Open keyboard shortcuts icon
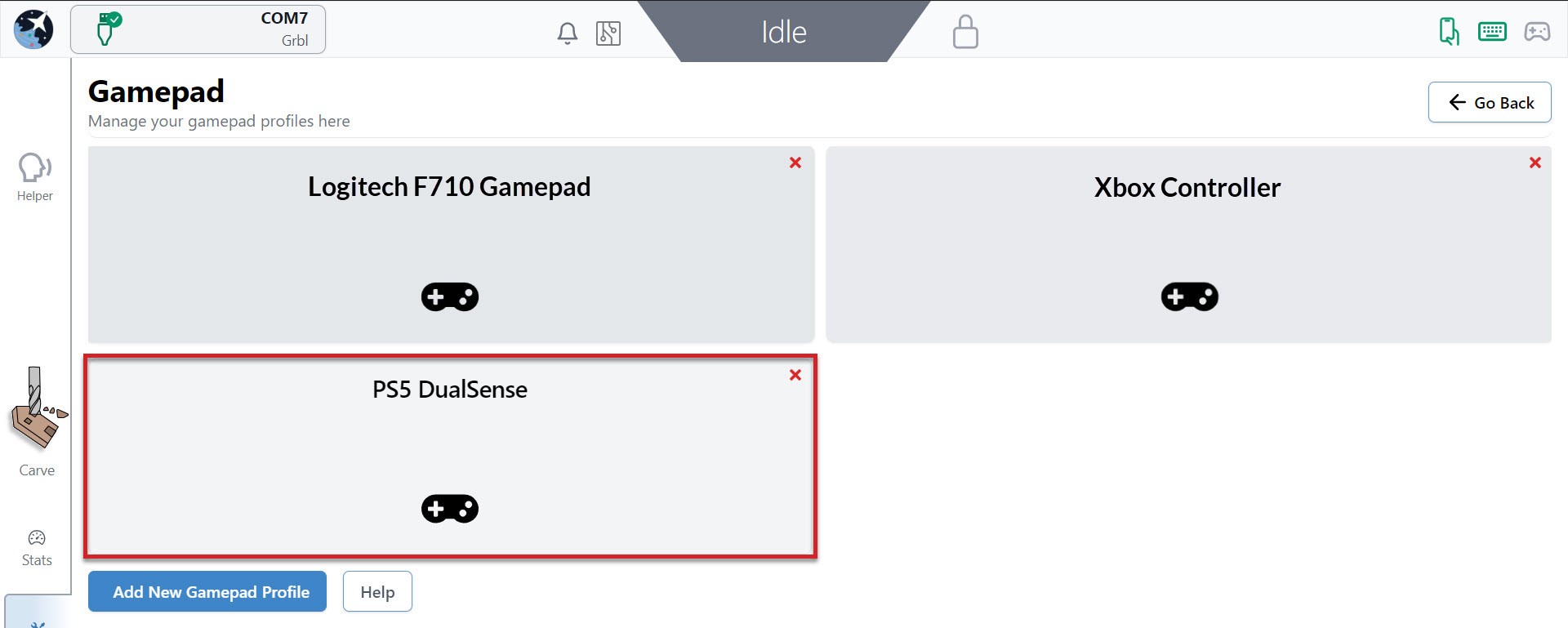1568x628 pixels. pyautogui.click(x=1492, y=32)
